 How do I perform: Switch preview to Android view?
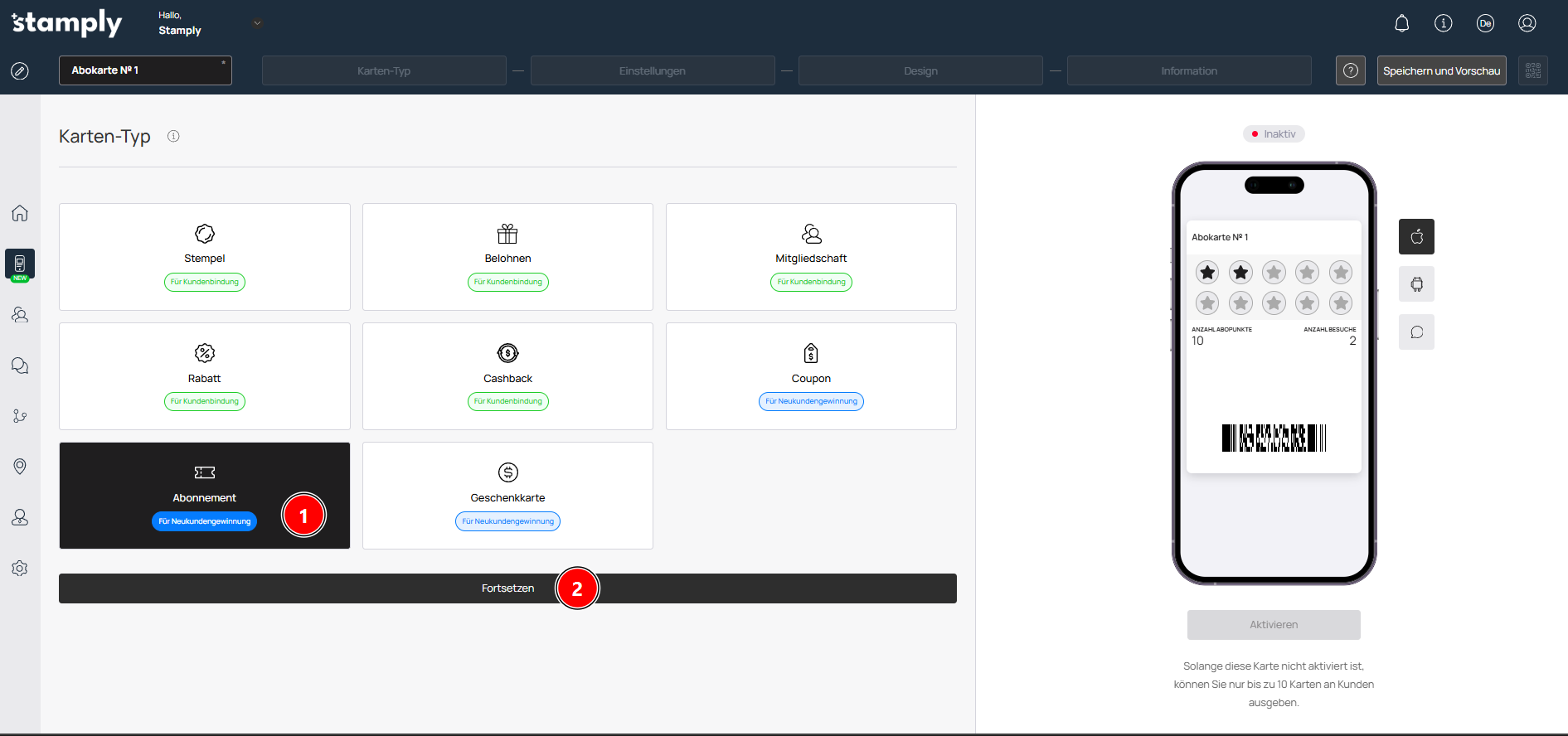1416,284
